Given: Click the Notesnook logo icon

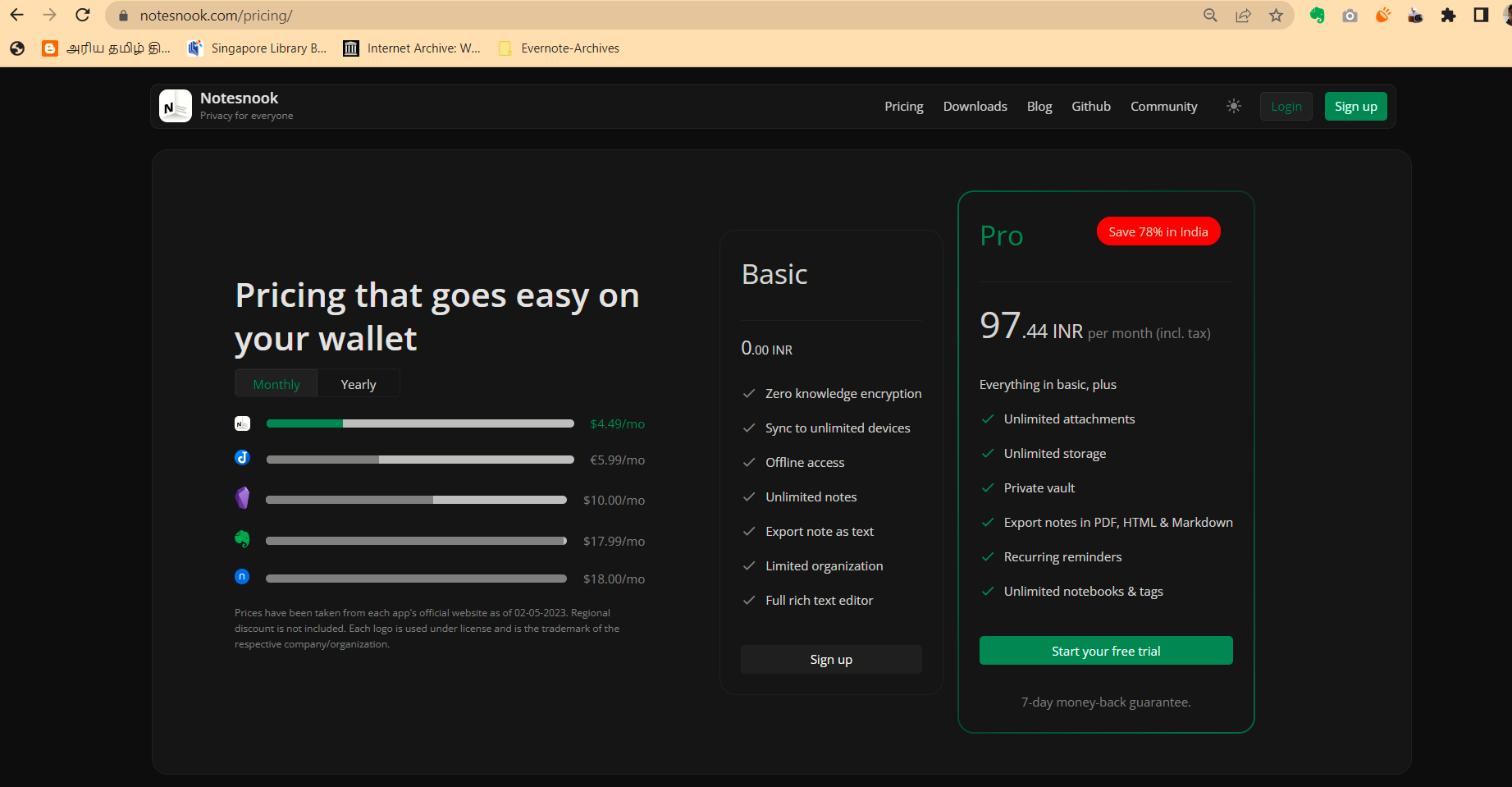Looking at the screenshot, I should tap(175, 106).
